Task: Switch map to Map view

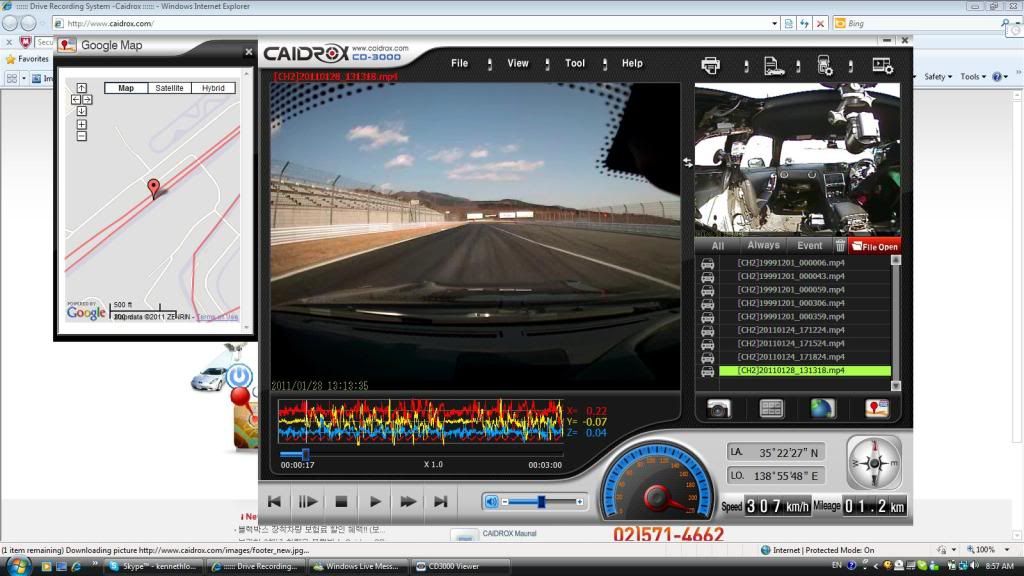Action: point(126,88)
